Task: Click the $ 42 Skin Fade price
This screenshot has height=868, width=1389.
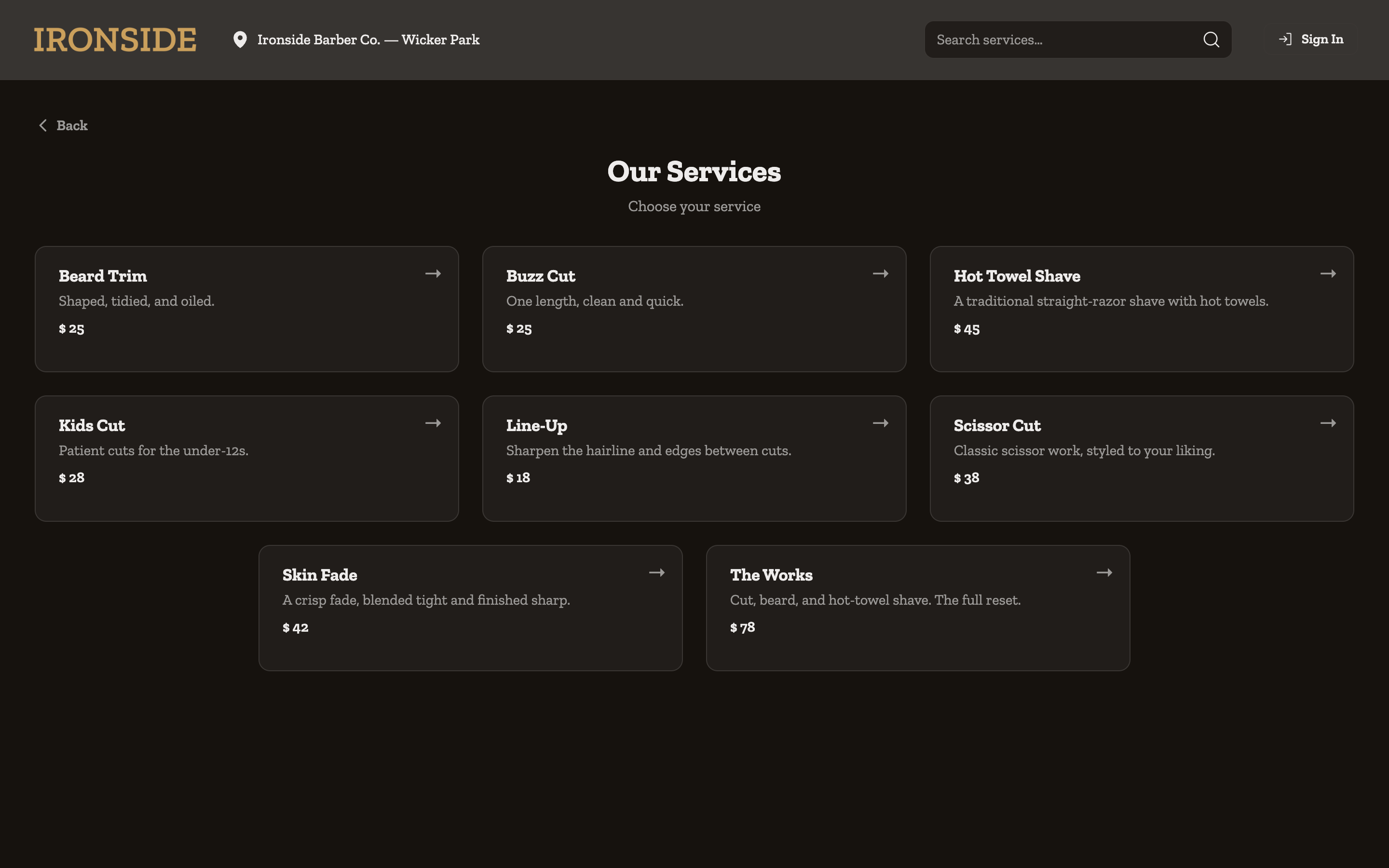Action: [295, 627]
